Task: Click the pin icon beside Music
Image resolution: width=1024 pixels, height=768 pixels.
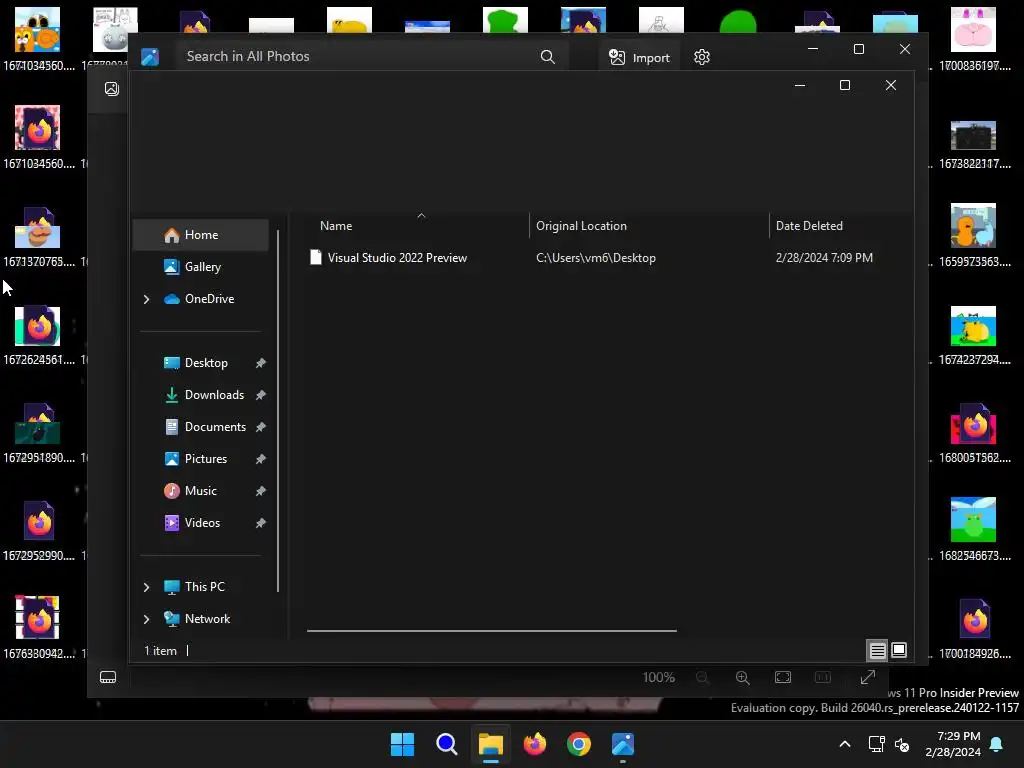Action: pos(261,491)
